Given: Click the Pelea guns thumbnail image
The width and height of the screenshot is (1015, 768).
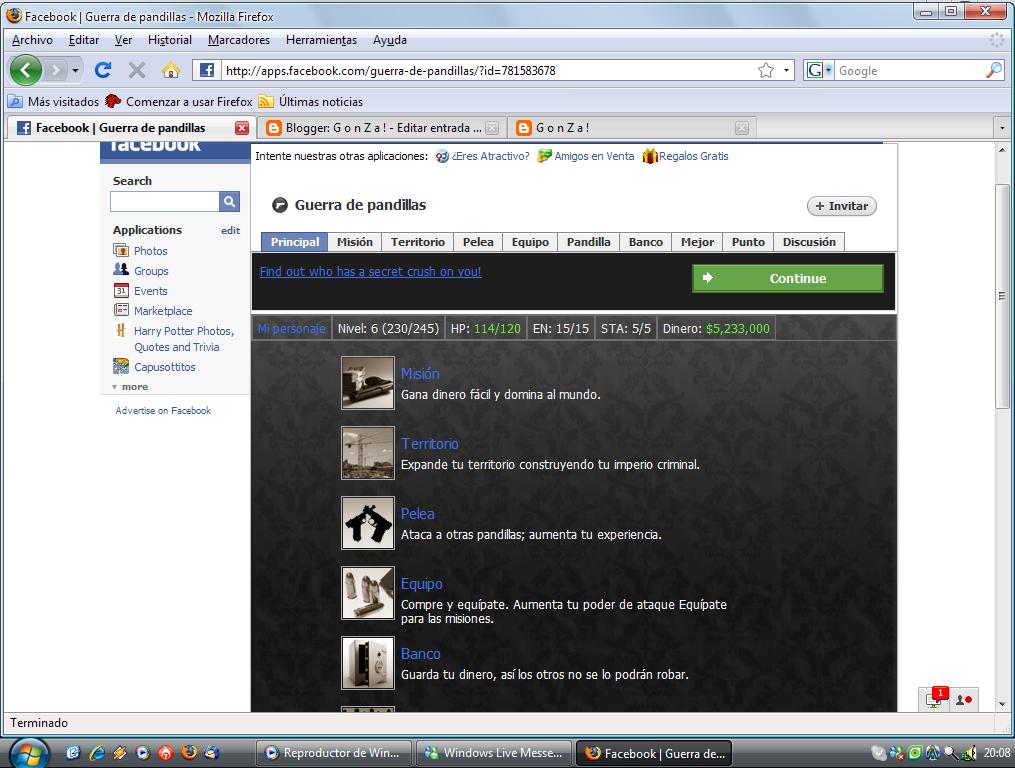Looking at the screenshot, I should click(368, 523).
